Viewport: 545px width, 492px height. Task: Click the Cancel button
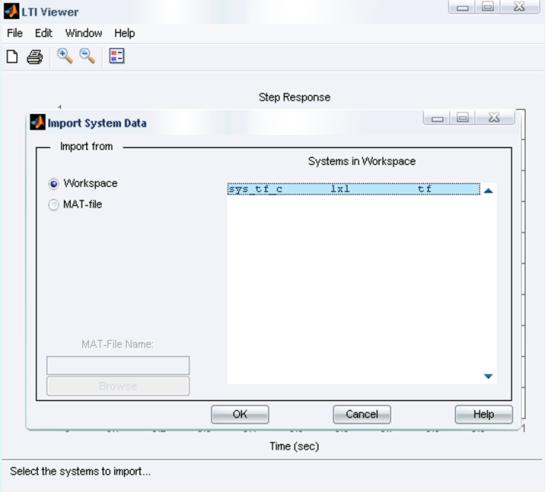362,414
